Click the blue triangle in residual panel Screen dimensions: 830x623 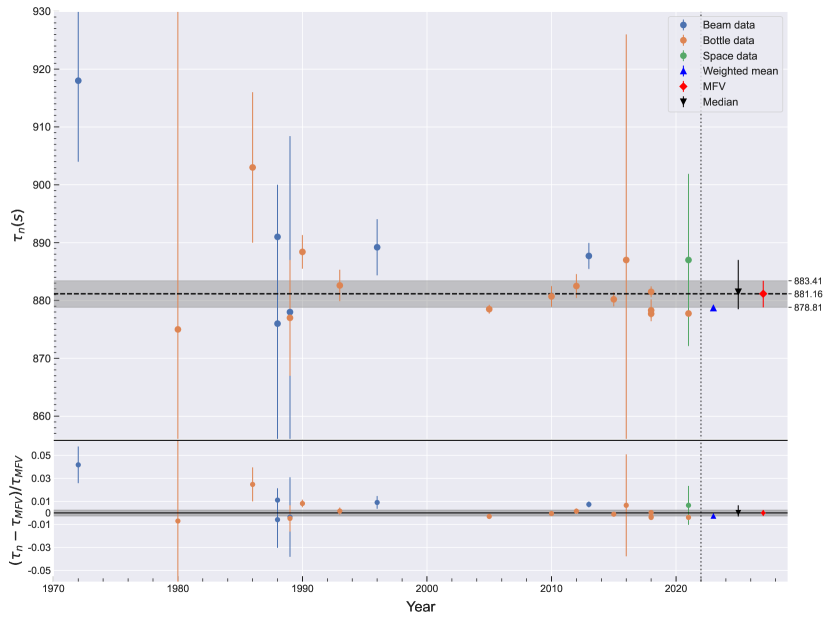click(713, 516)
